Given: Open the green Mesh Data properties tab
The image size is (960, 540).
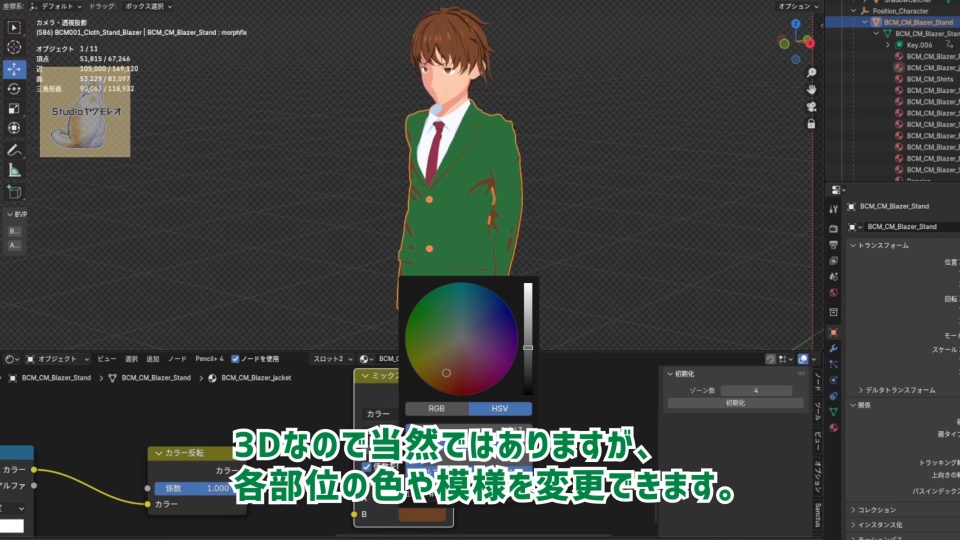Looking at the screenshot, I should coord(833,412).
